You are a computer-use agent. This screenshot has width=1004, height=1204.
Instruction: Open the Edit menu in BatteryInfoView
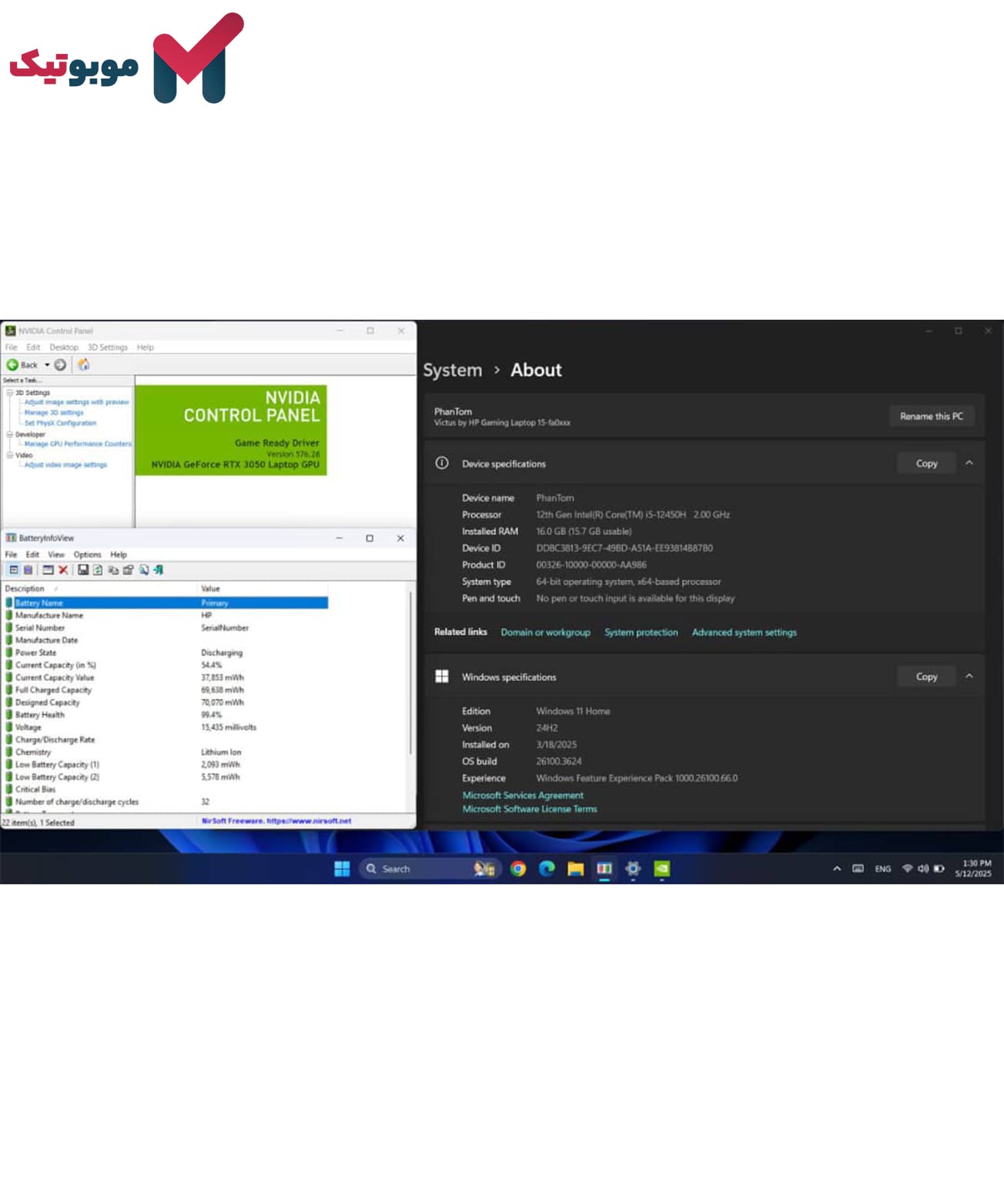click(32, 555)
